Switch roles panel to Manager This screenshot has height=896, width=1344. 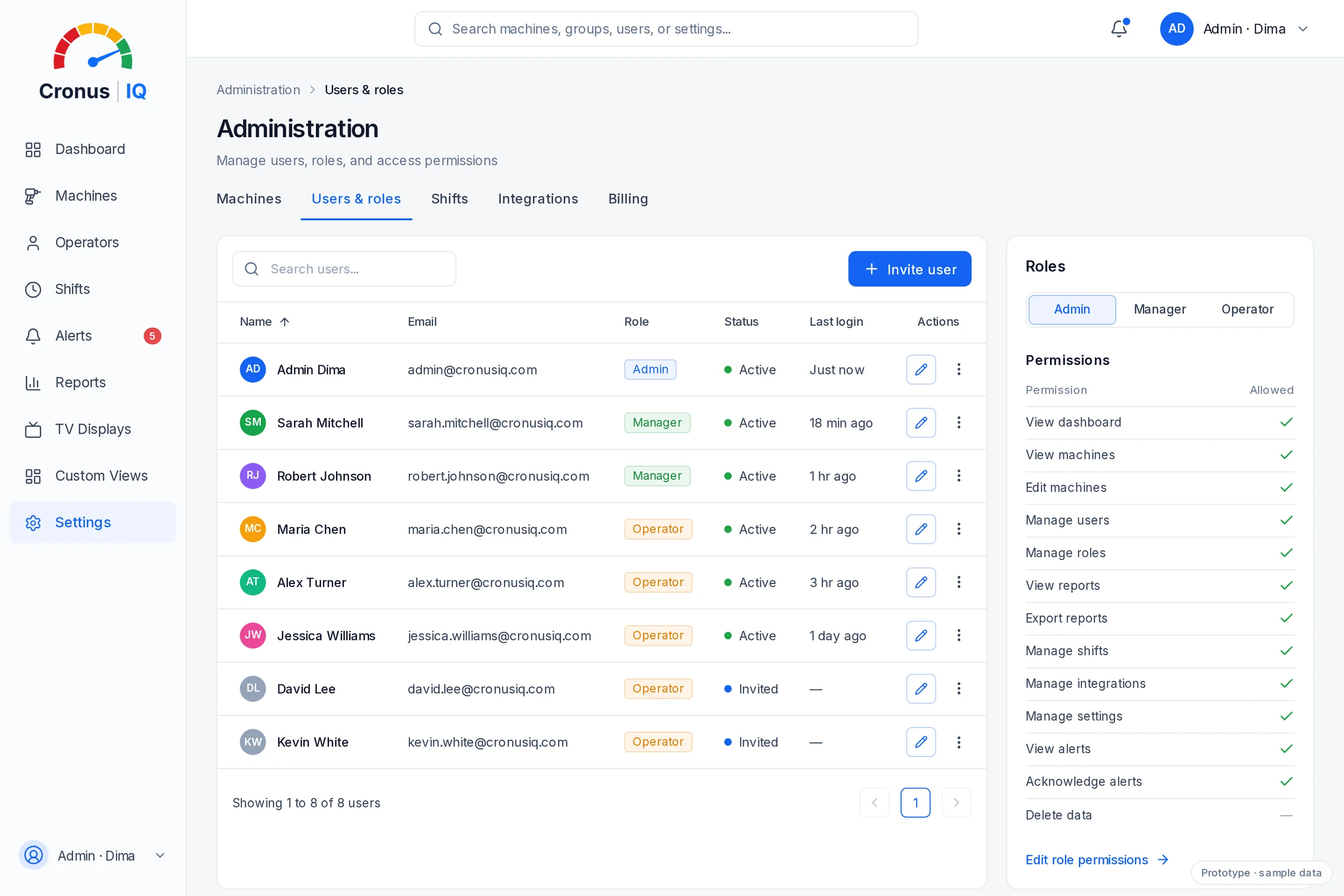click(1159, 309)
